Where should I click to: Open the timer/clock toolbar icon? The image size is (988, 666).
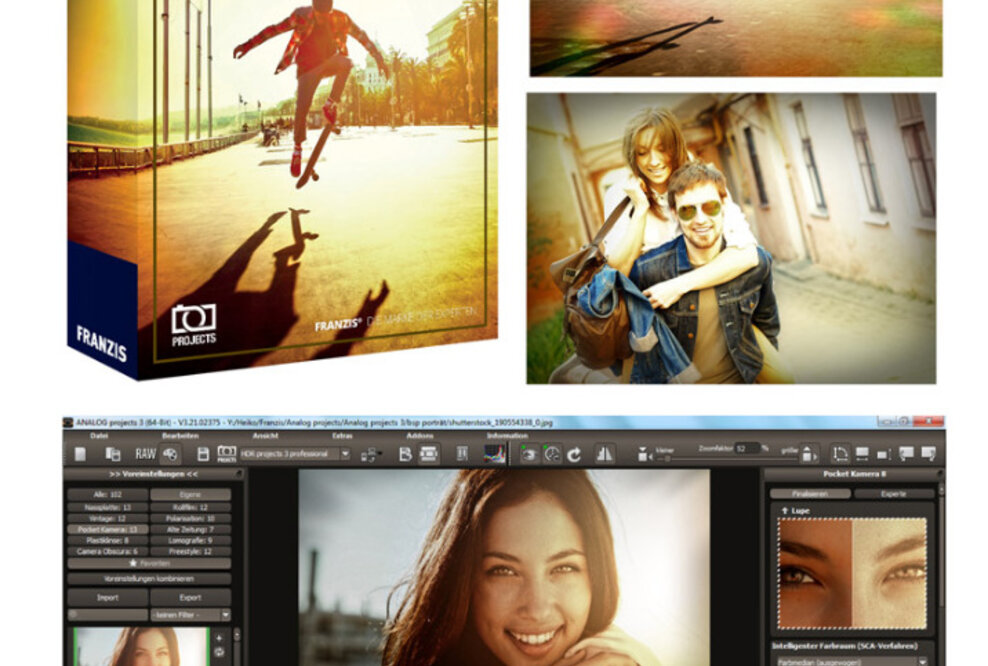pos(551,453)
